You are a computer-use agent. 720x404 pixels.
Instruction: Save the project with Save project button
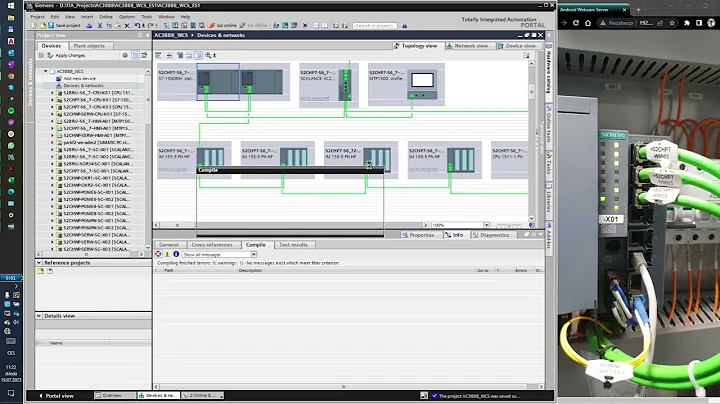pos(64,26)
